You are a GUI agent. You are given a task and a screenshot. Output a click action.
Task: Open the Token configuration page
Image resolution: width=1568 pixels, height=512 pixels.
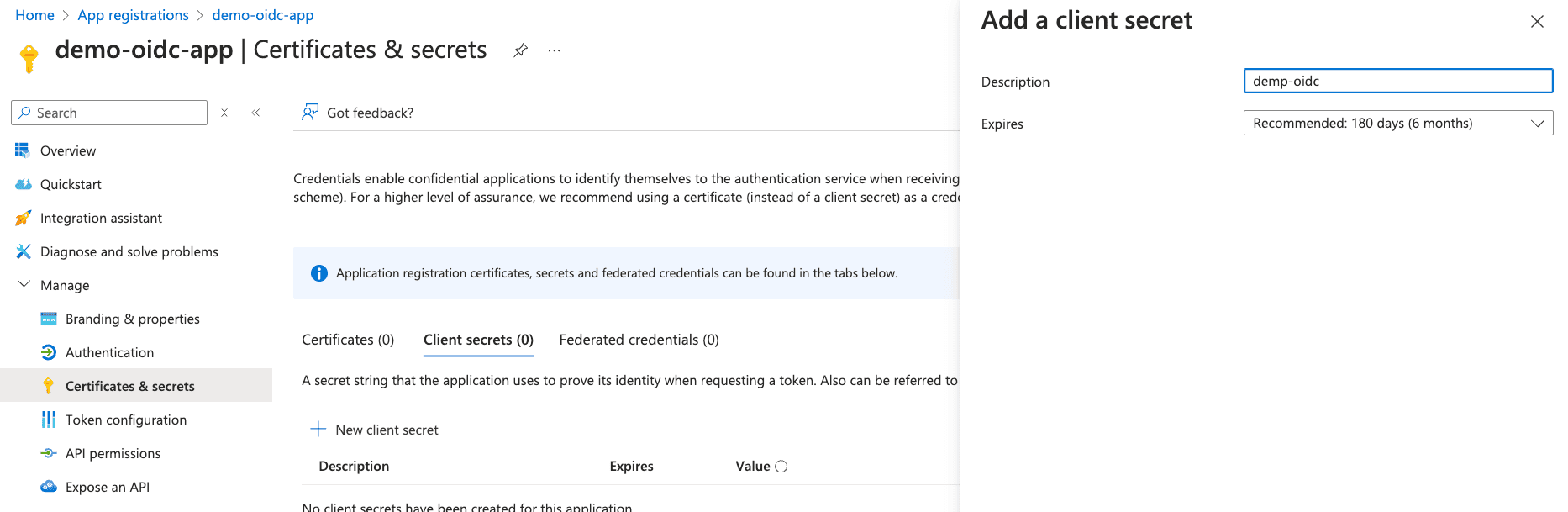(x=125, y=419)
